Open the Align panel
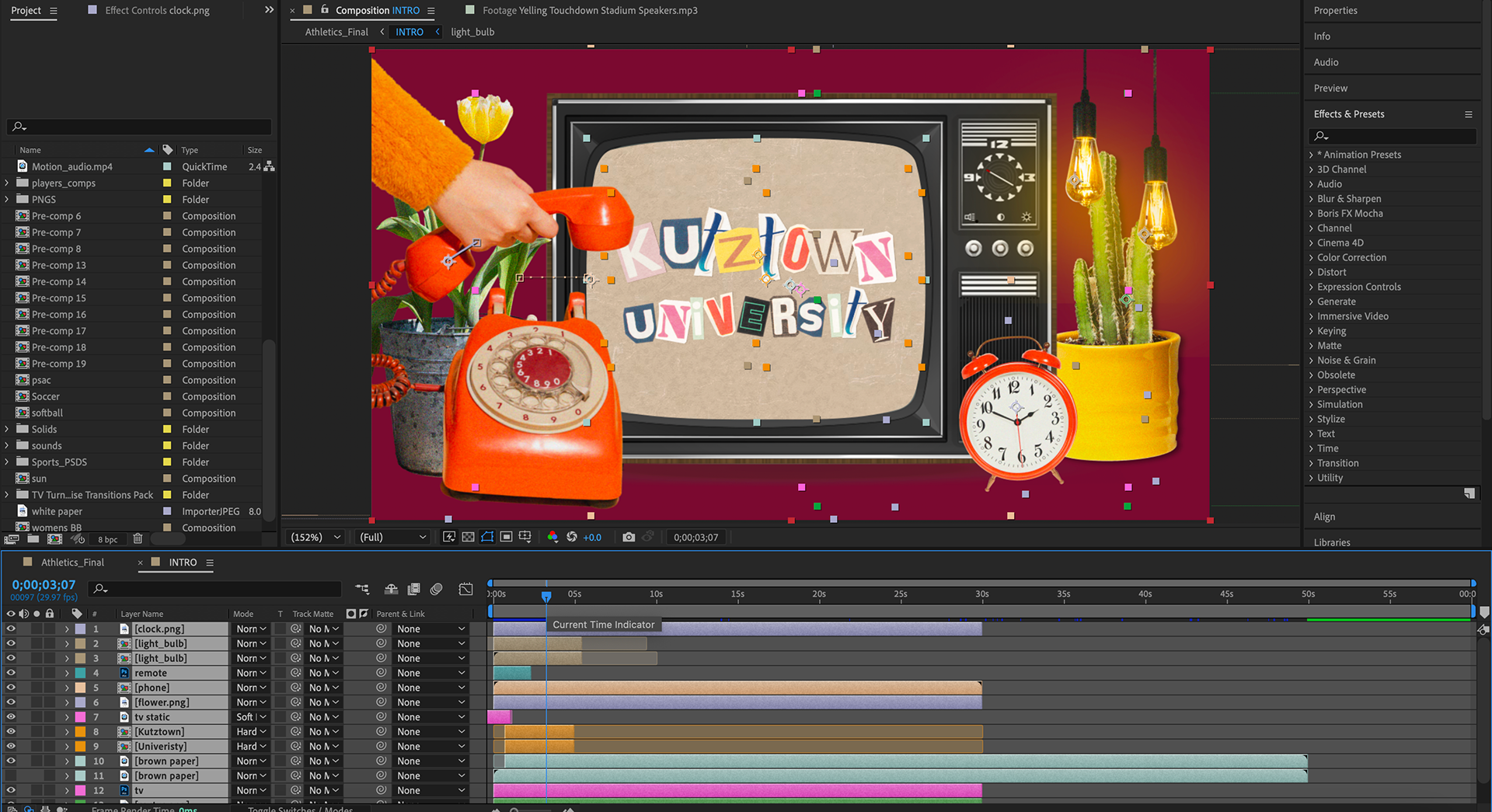 pos(1324,517)
